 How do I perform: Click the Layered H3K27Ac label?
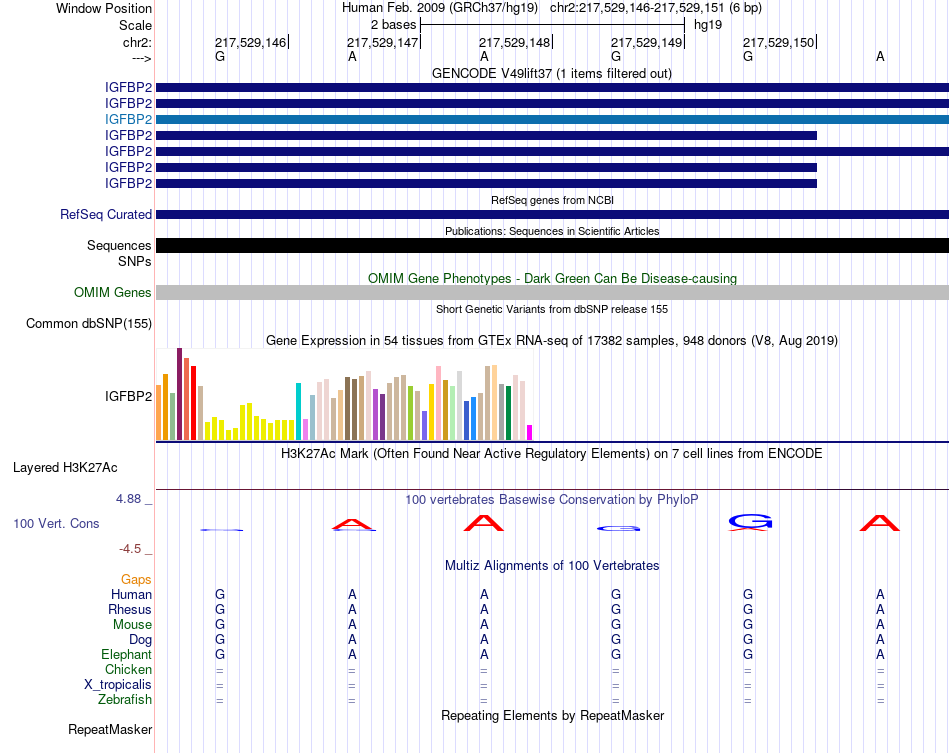(x=65, y=468)
